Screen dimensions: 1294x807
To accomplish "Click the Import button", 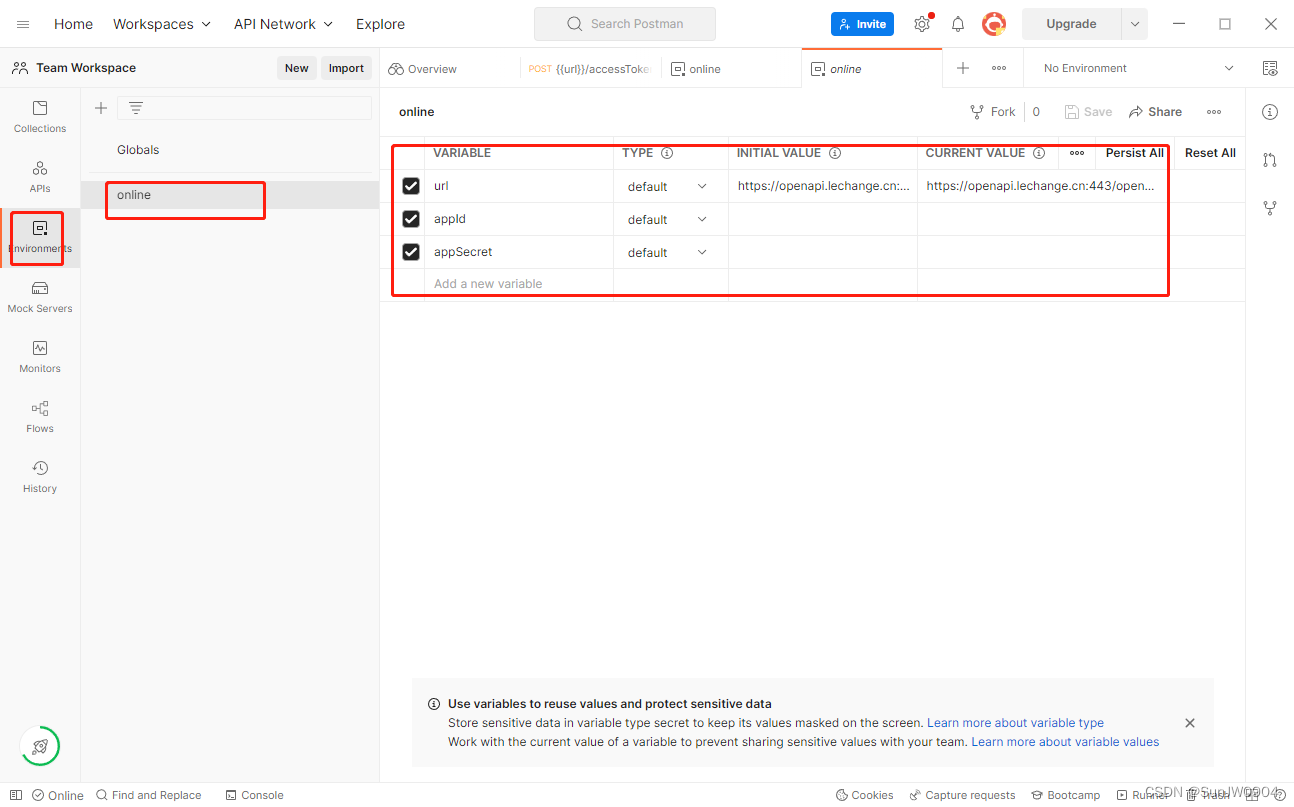I will tap(346, 68).
